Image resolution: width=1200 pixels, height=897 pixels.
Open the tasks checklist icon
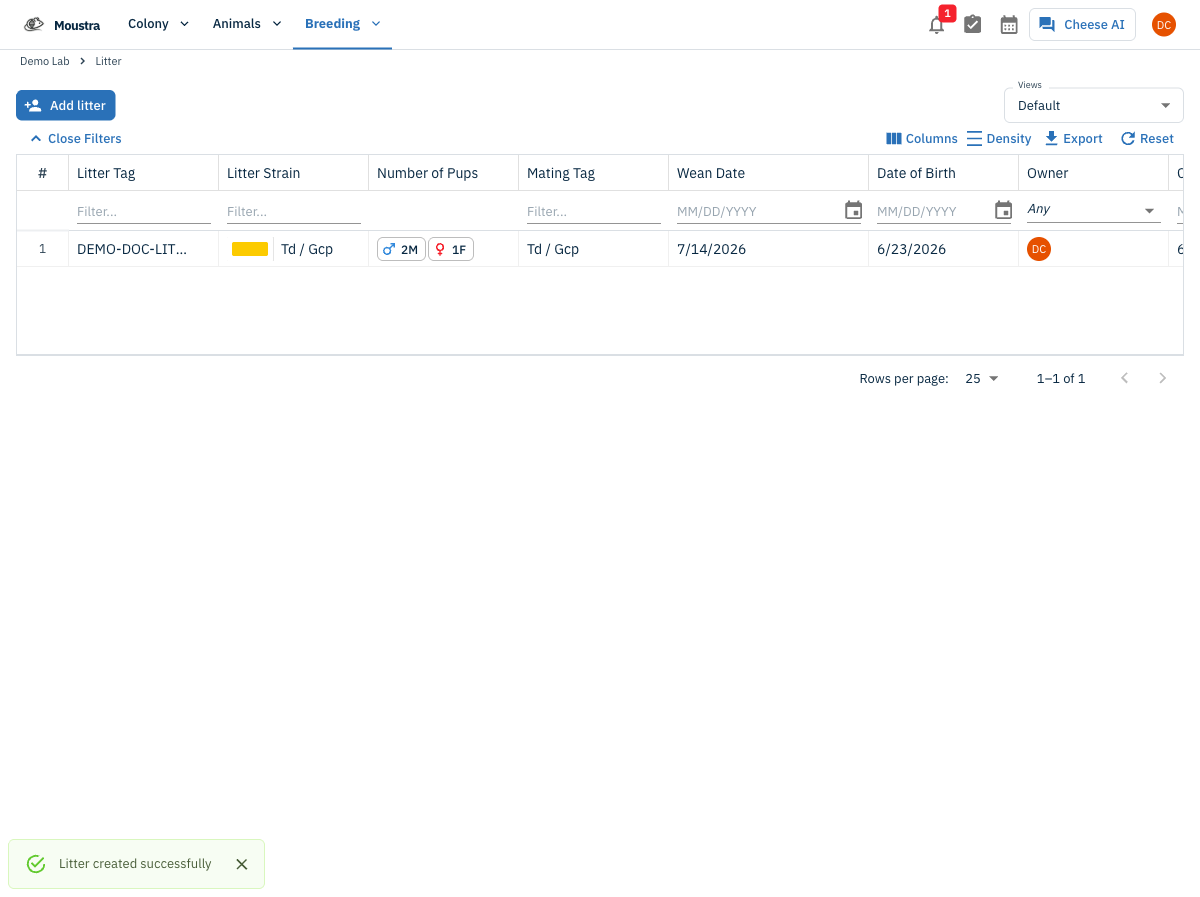[972, 25]
